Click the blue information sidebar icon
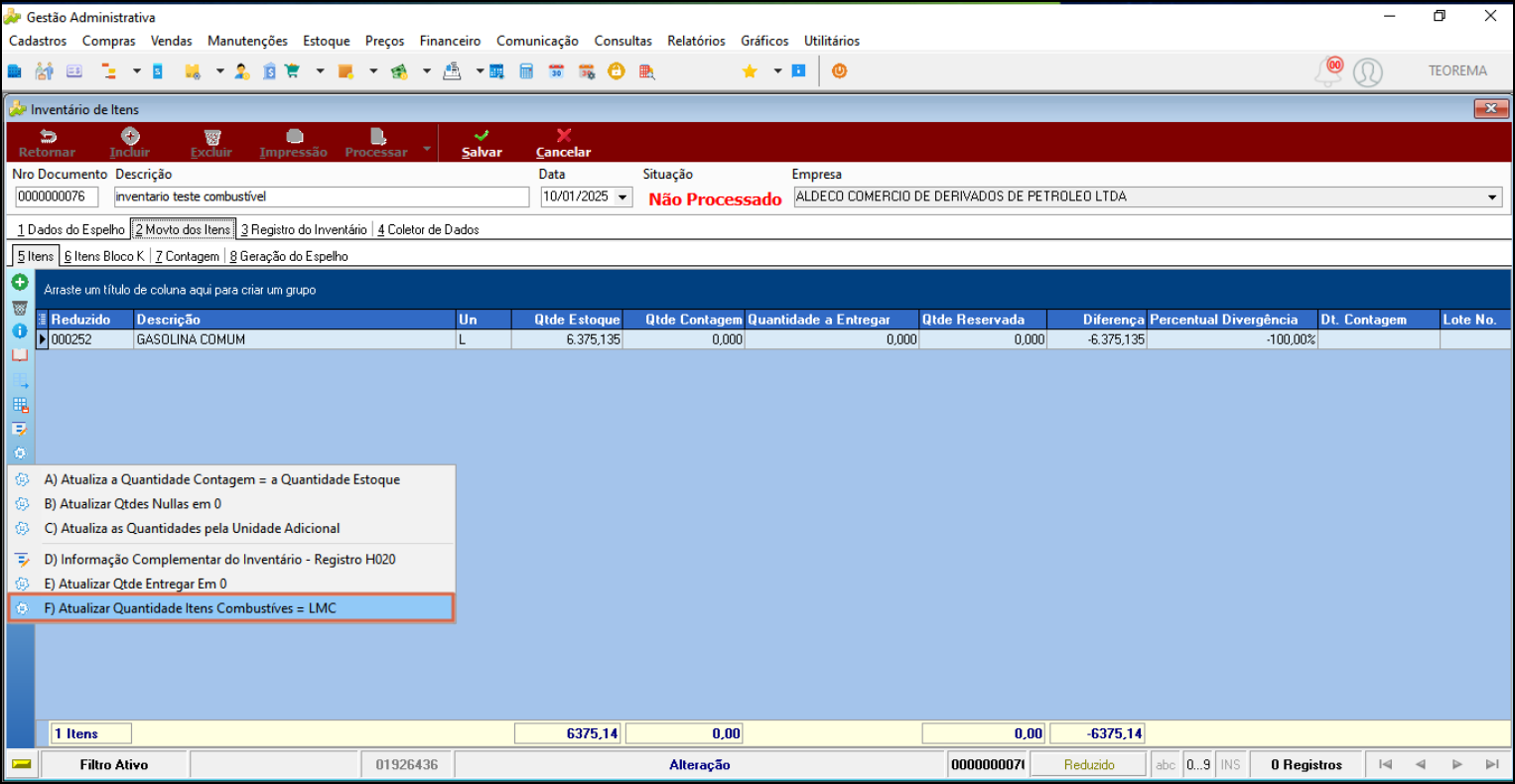This screenshot has width=1515, height=784. 19,331
